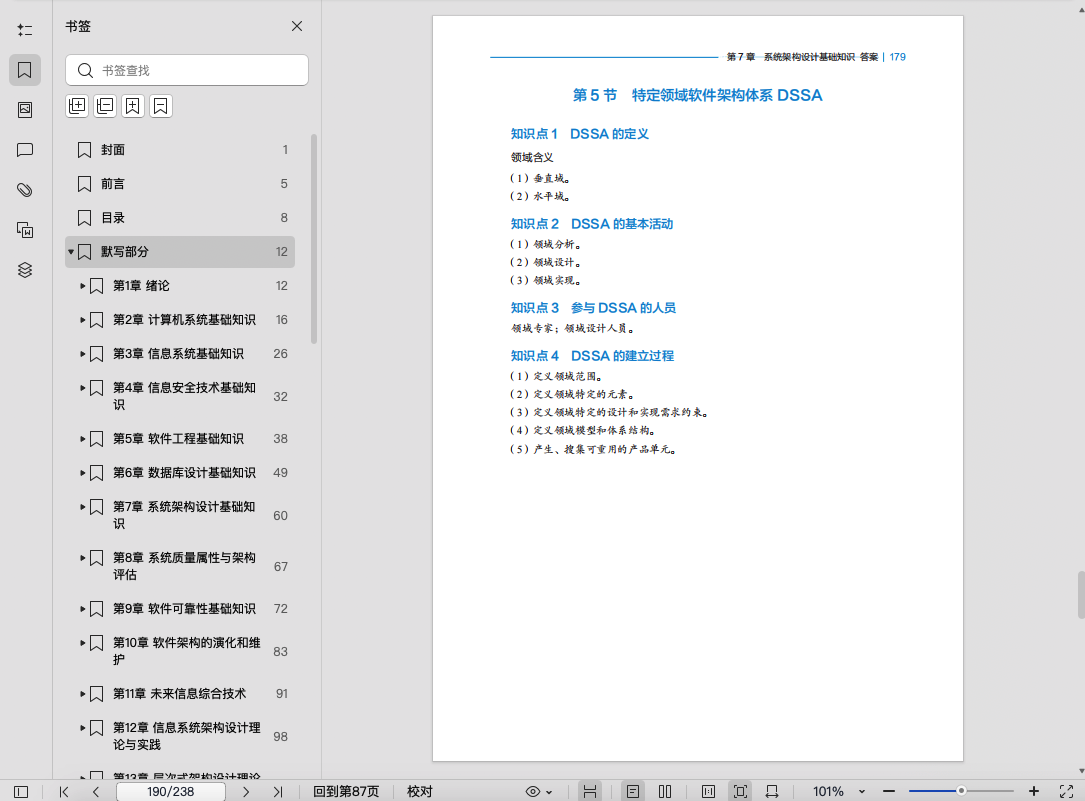
Task: Open 第6章 数据库设计基础知识 bookmark text
Action: tap(184, 472)
